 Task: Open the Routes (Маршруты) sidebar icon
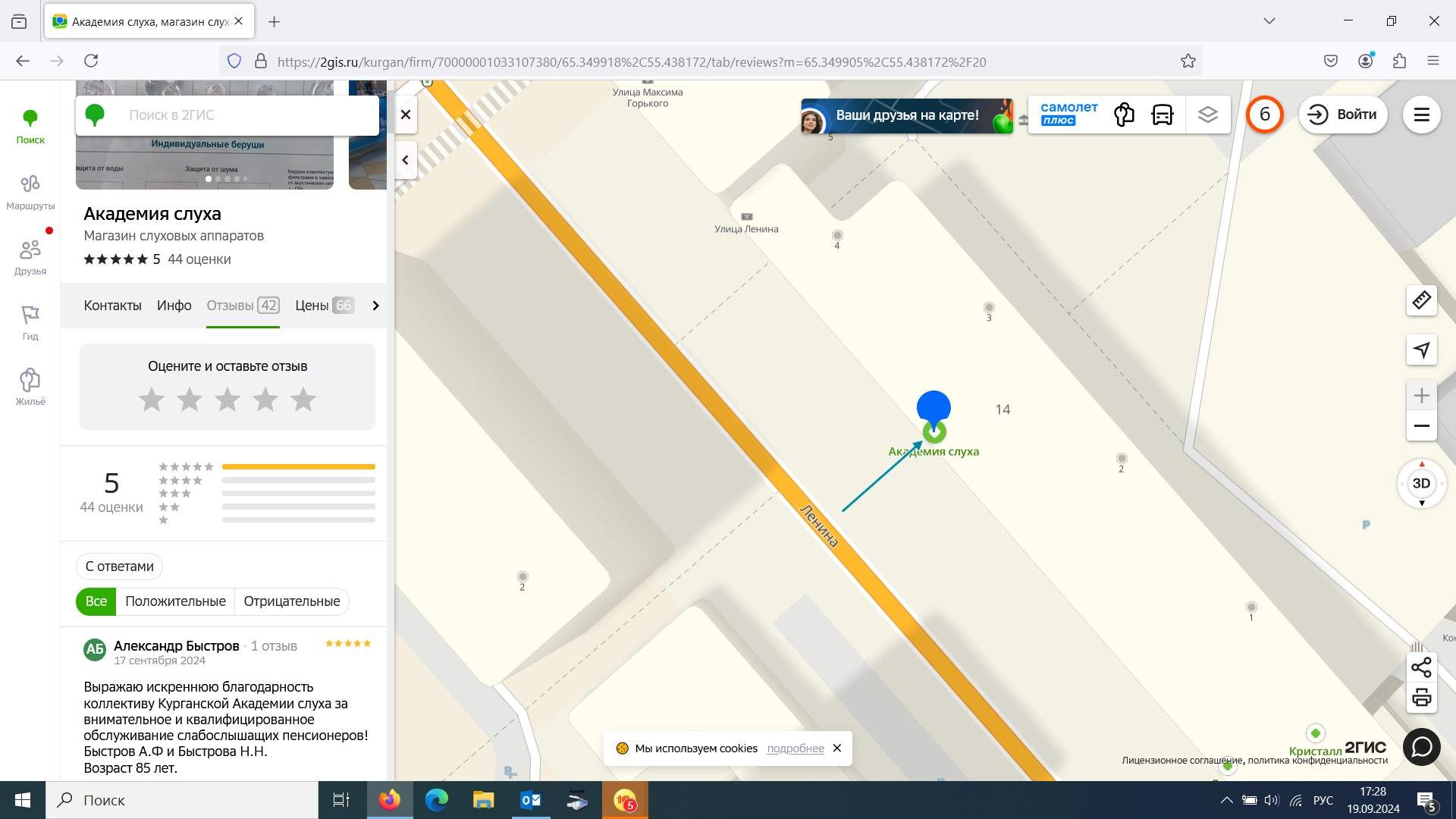point(30,192)
